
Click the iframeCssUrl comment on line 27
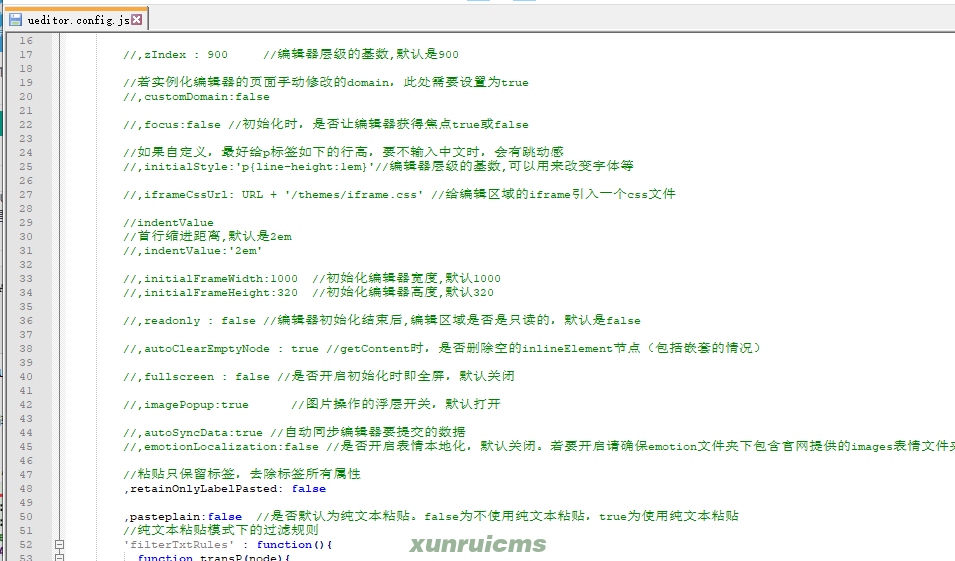click(x=399, y=194)
